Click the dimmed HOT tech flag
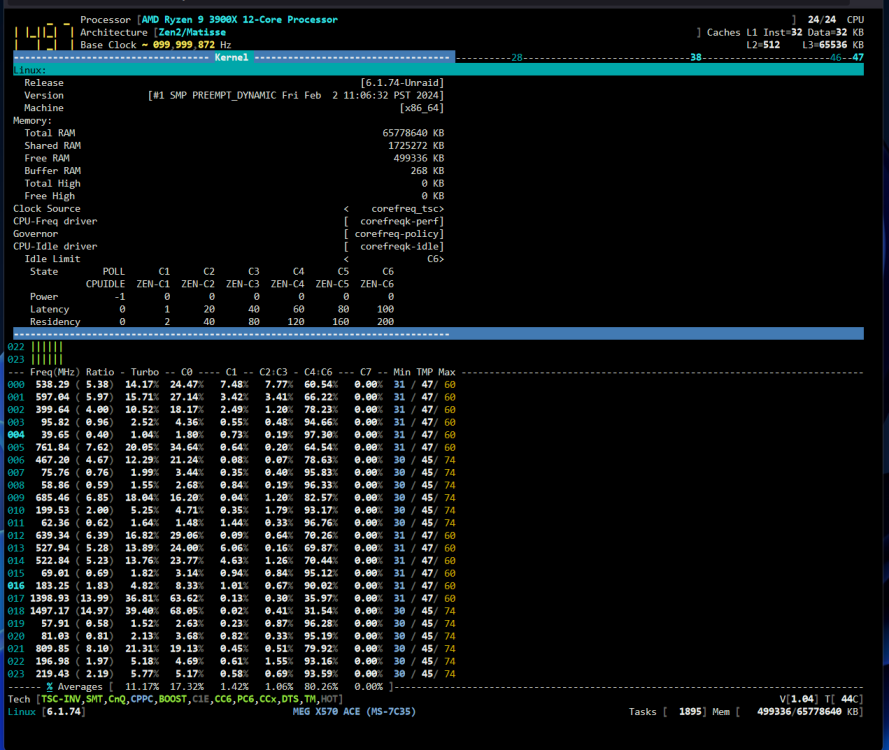The image size is (889, 750). (329, 700)
